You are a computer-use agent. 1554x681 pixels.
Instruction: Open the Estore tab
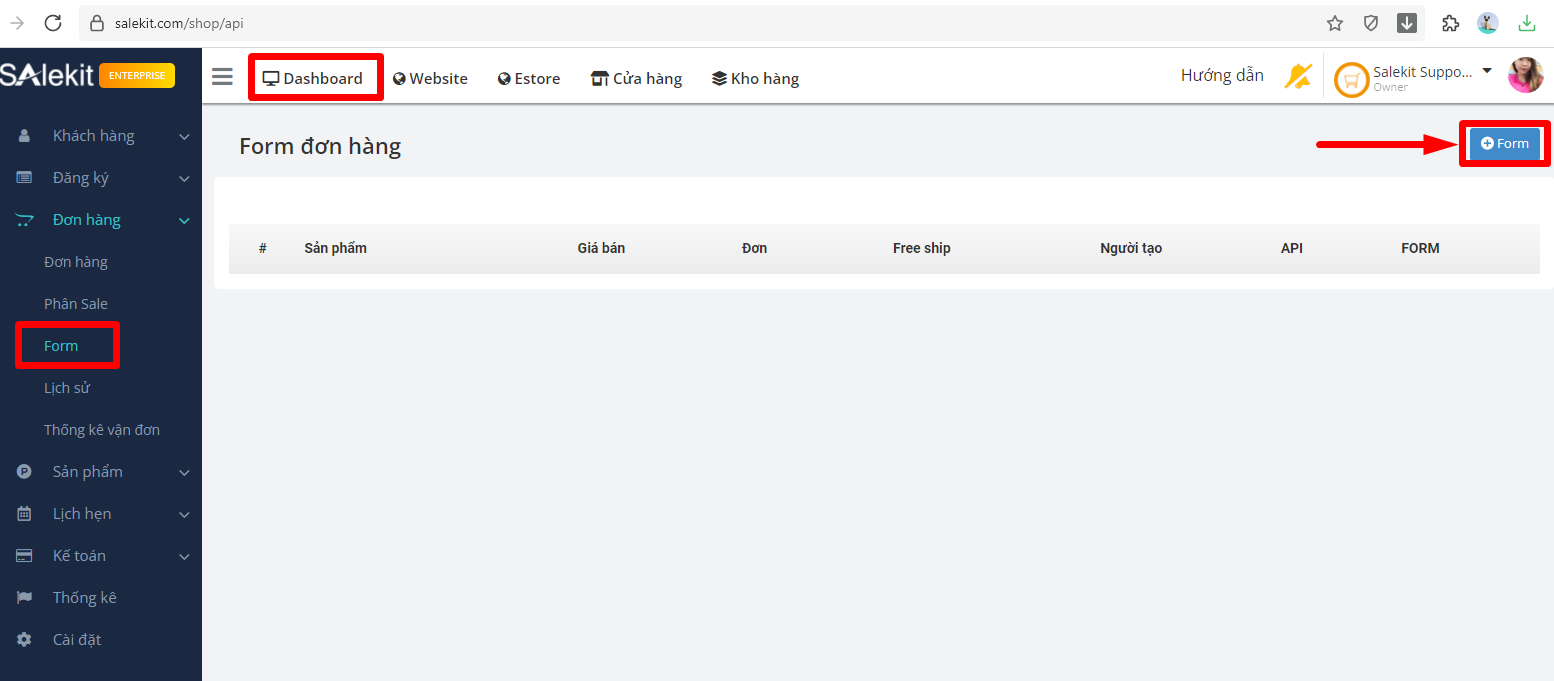(529, 78)
